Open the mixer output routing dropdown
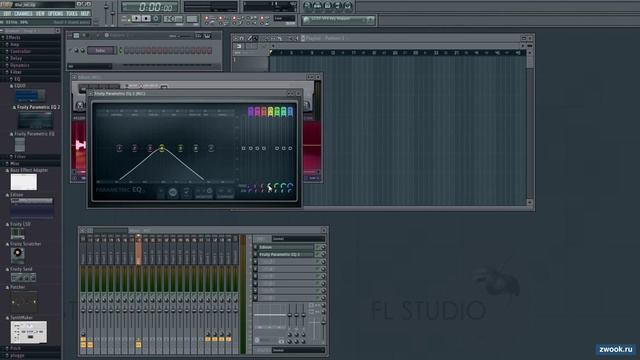This screenshot has height=360, width=640. pos(298,350)
